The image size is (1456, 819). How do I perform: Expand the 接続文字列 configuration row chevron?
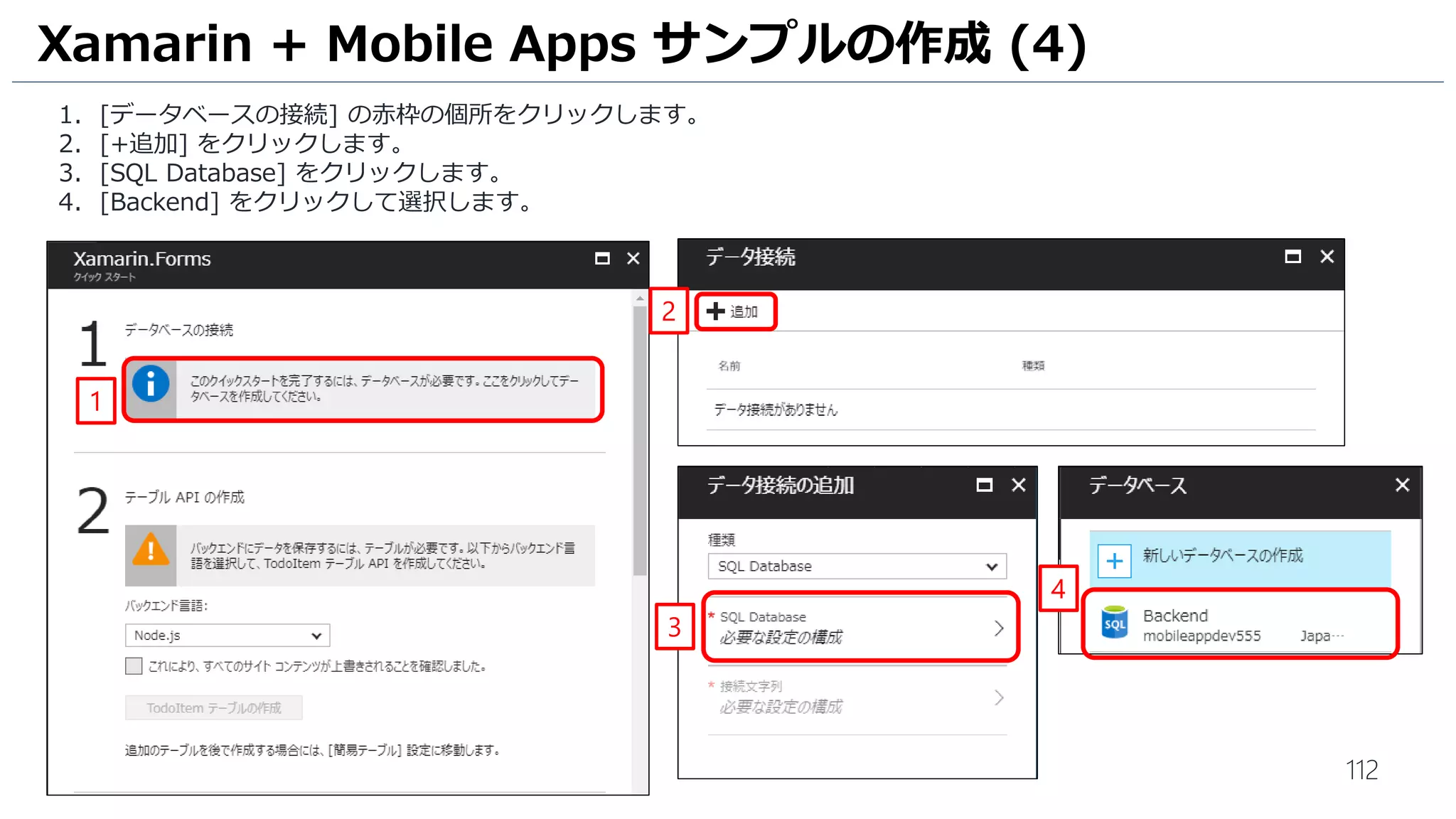click(x=998, y=697)
